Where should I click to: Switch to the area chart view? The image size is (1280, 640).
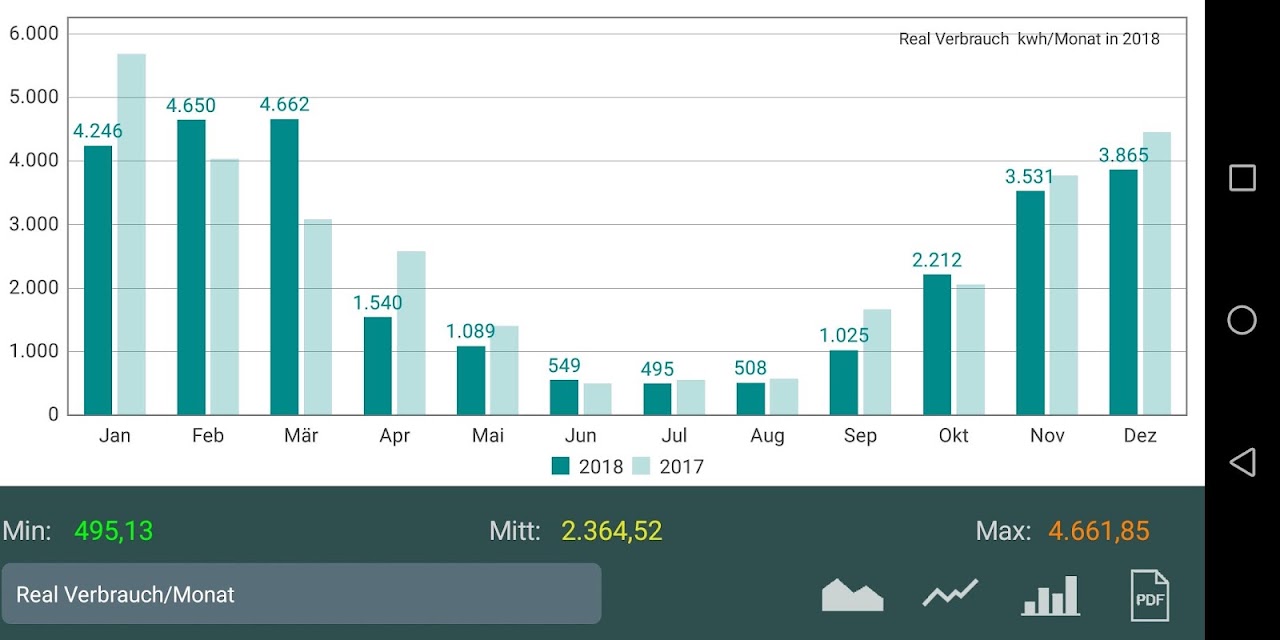(x=852, y=595)
